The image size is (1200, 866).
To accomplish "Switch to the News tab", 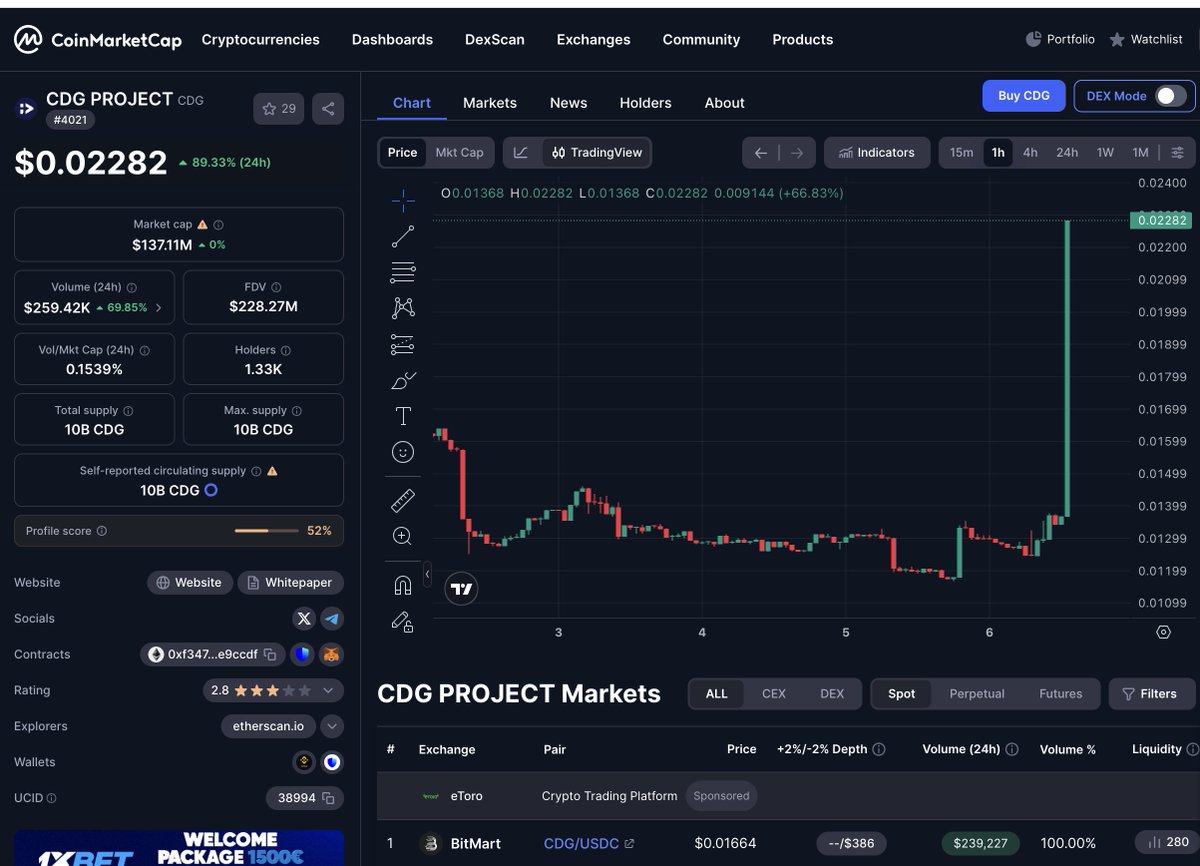I will click(568, 103).
